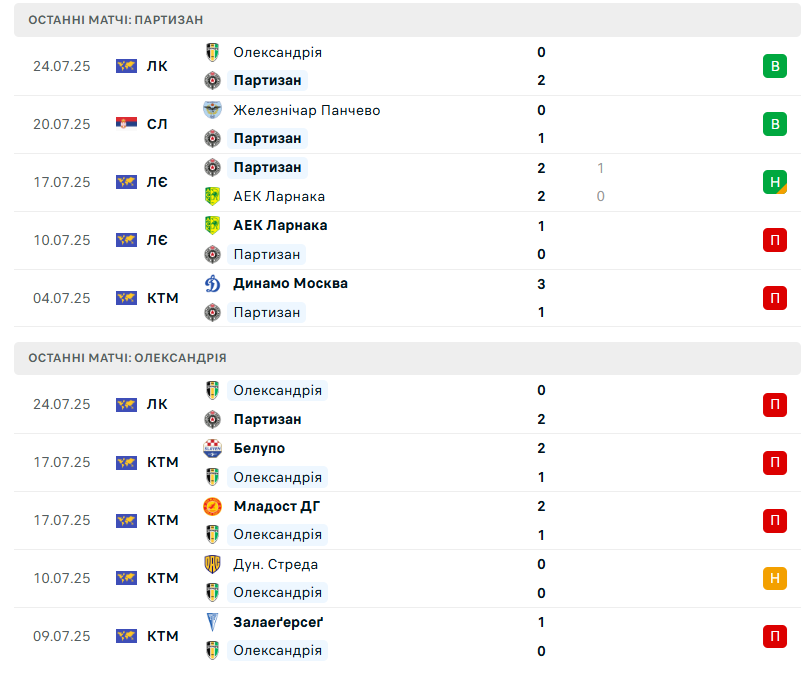Click the Serbian flag next to СЛ
The image size is (810, 673).
click(126, 124)
